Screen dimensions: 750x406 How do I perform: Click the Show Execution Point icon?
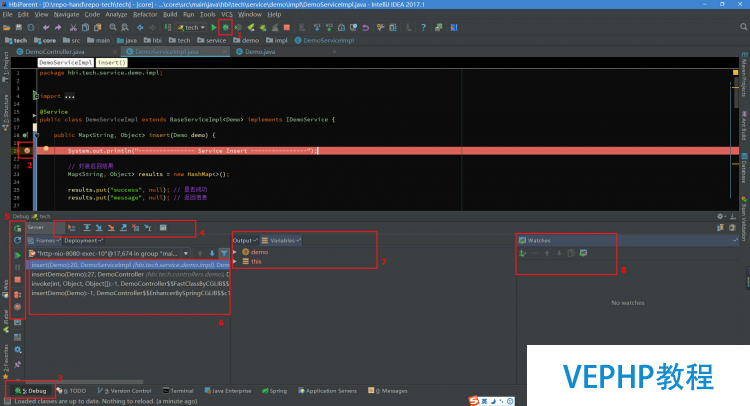click(72, 228)
